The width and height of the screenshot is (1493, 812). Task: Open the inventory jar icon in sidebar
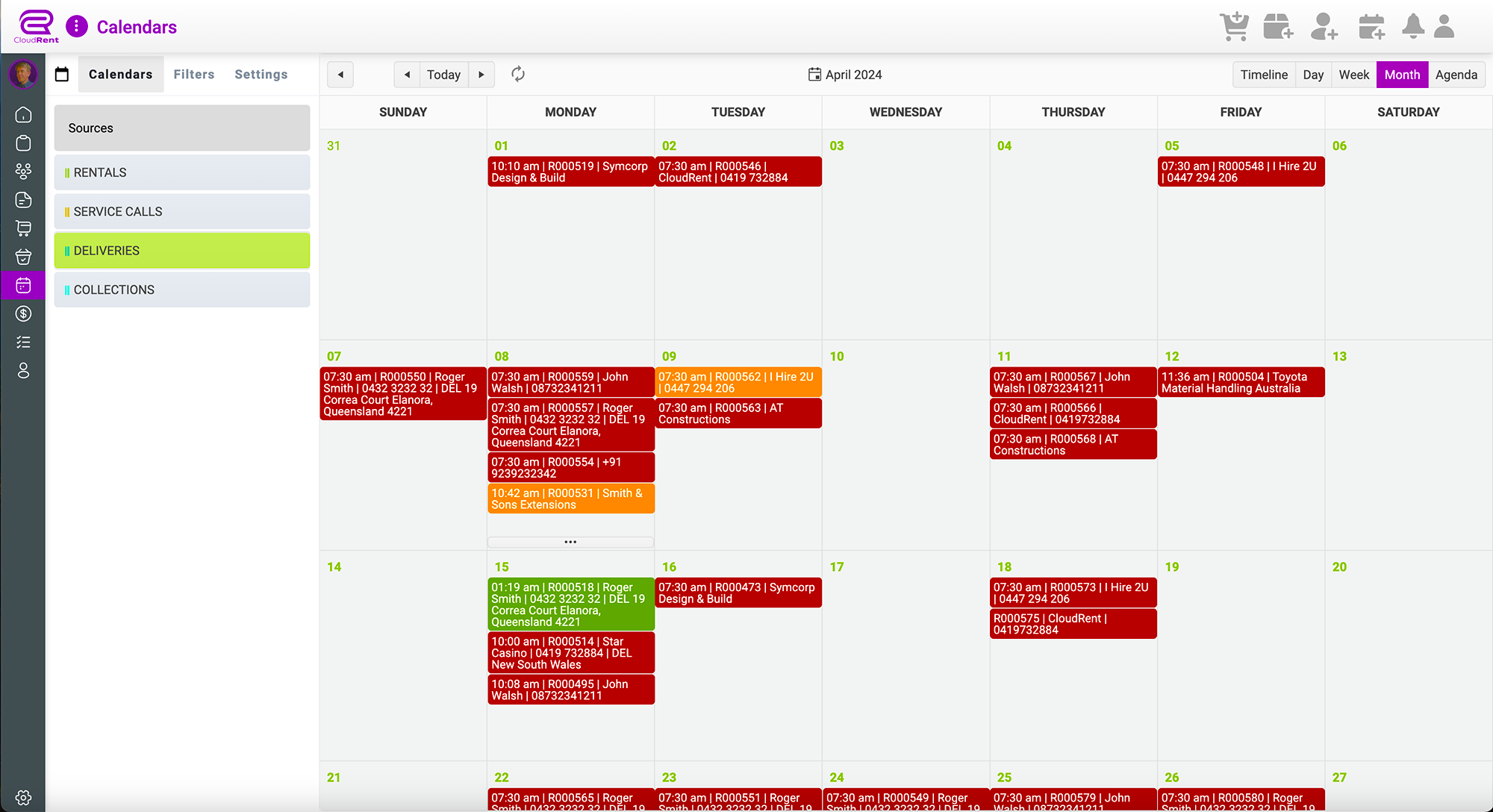(23, 143)
